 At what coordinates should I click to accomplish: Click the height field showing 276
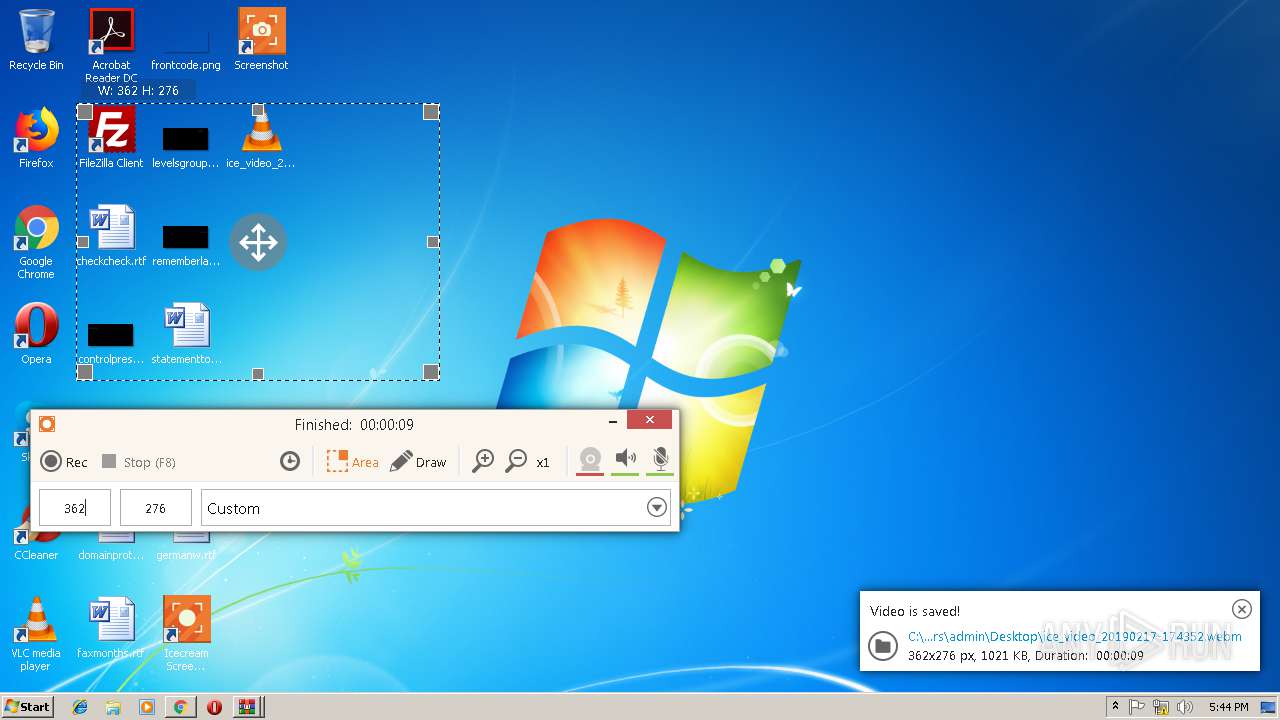tap(156, 508)
